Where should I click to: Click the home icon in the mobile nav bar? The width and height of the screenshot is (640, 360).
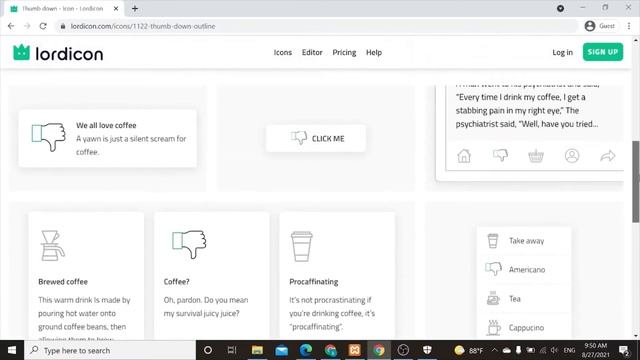(464, 156)
